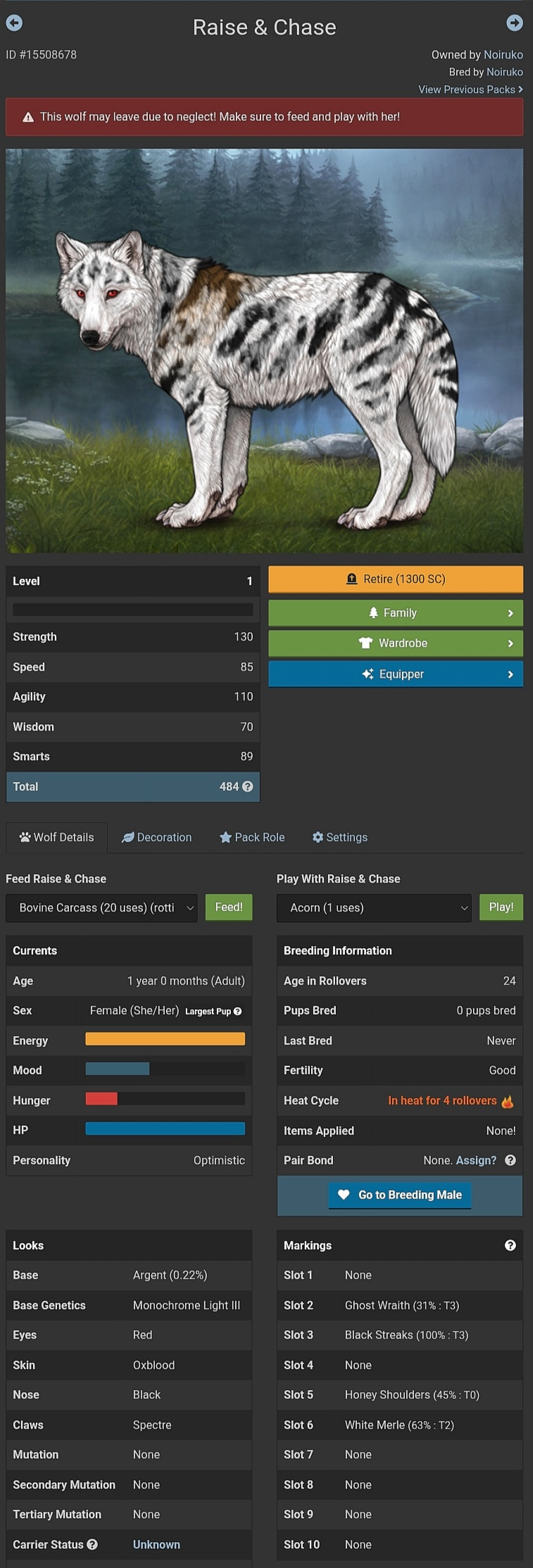The image size is (533, 1568).
Task: Open the food item dropdown
Action: click(101, 908)
